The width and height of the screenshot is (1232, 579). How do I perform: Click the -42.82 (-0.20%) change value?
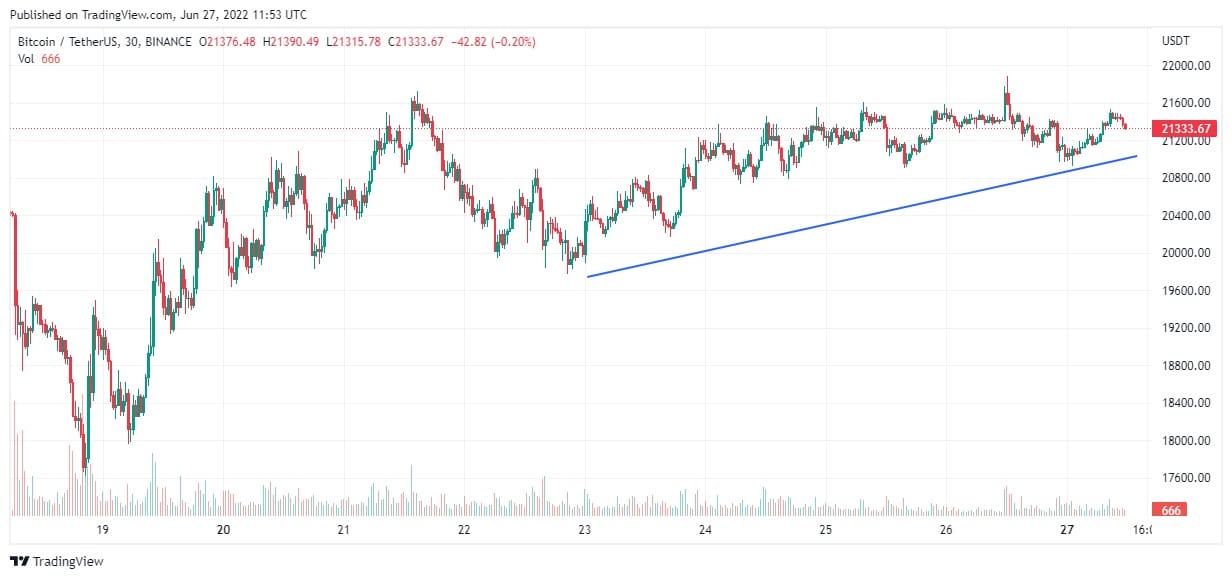coord(495,41)
